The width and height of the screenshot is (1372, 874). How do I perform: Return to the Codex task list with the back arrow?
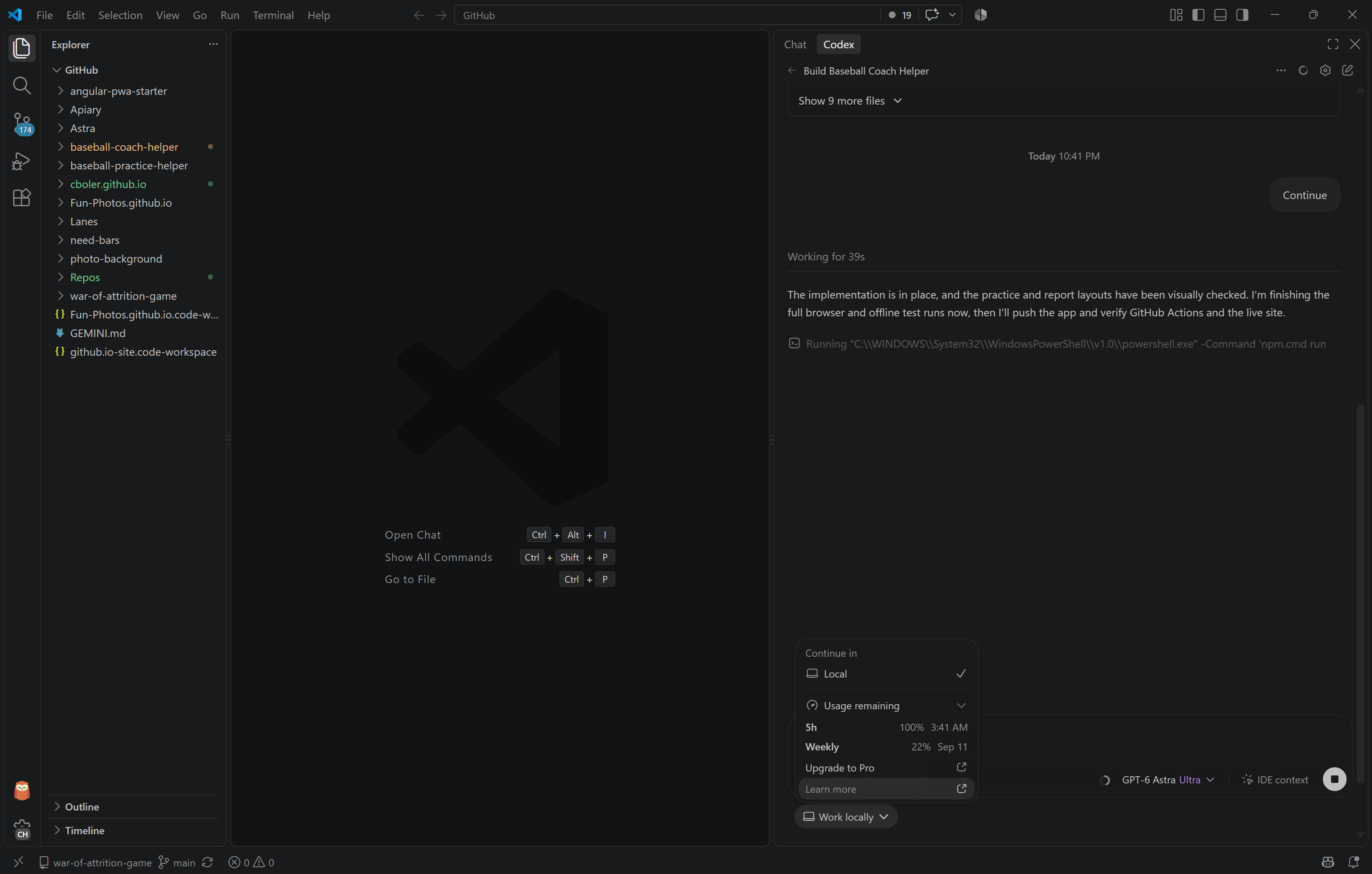(x=791, y=71)
